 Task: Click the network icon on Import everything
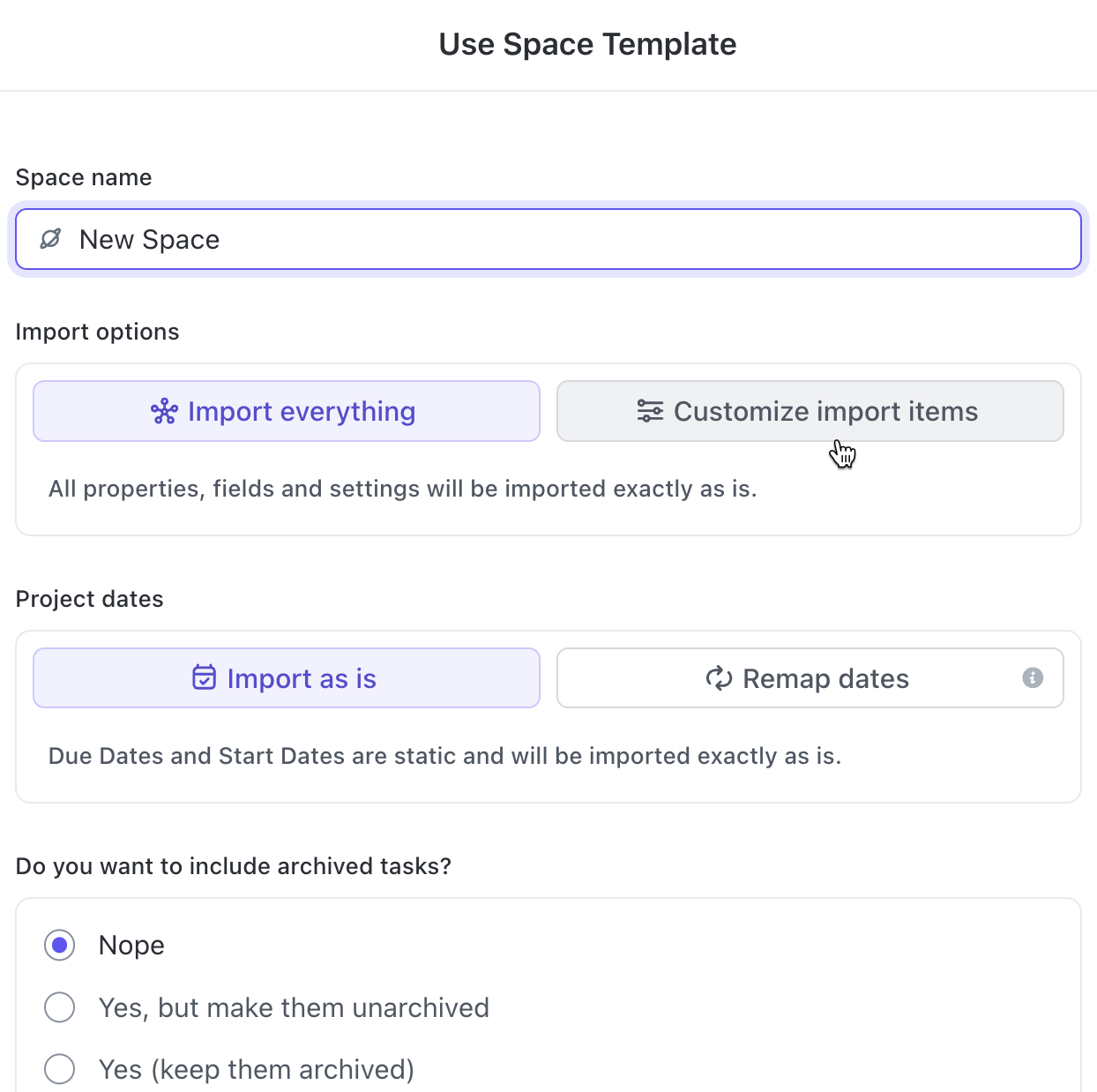point(163,411)
